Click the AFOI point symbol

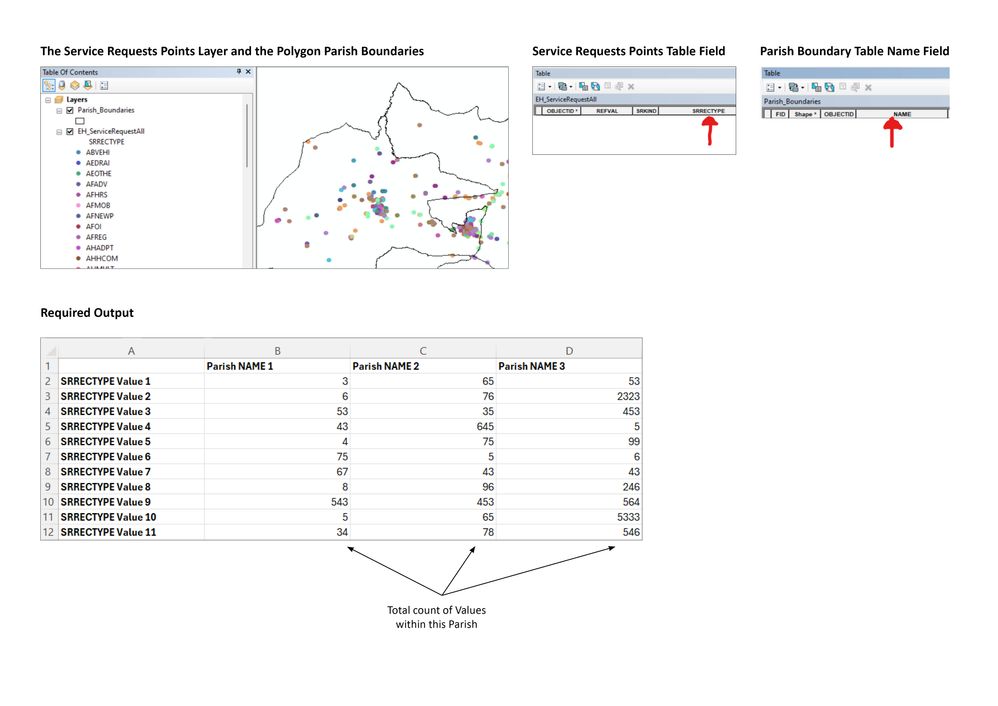[x=78, y=227]
